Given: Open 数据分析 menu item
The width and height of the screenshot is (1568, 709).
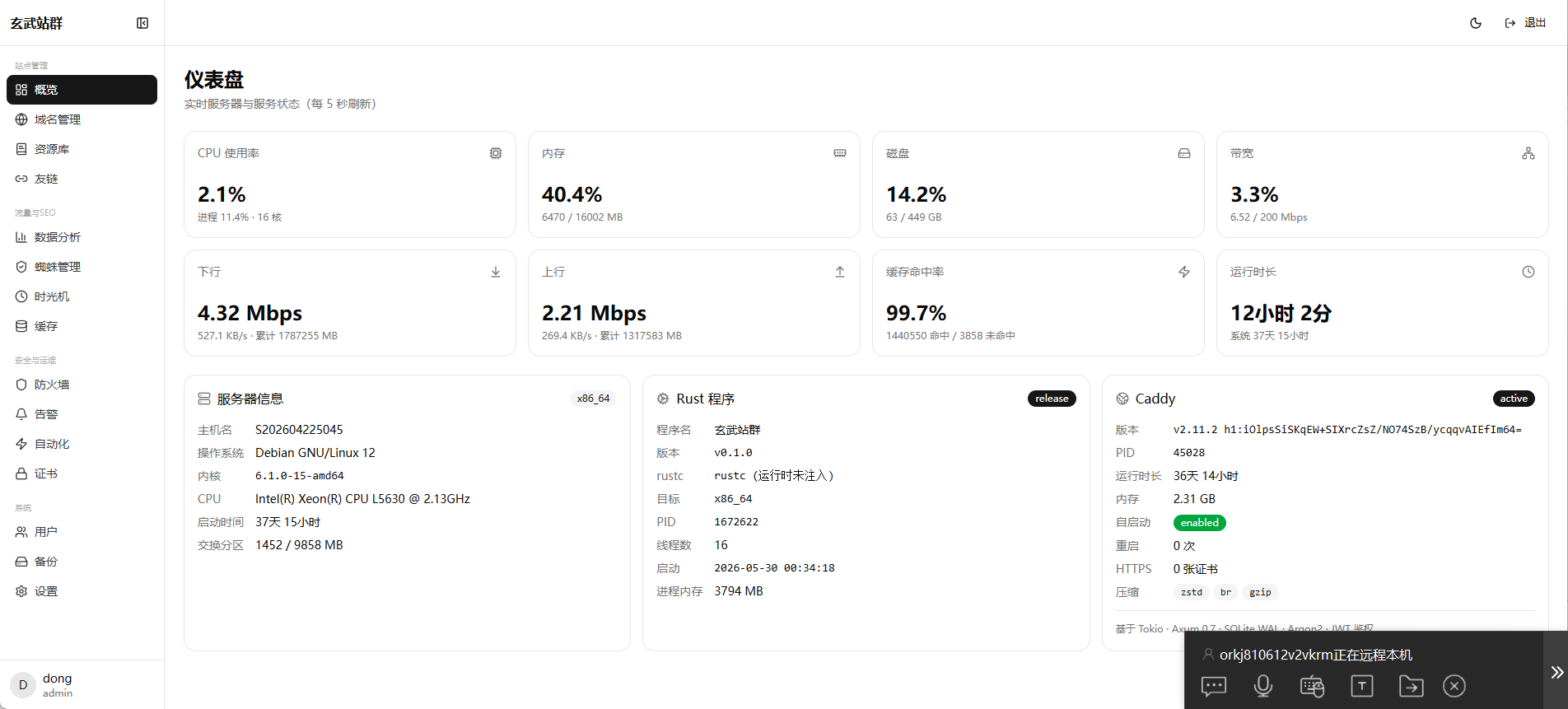Looking at the screenshot, I should point(82,237).
